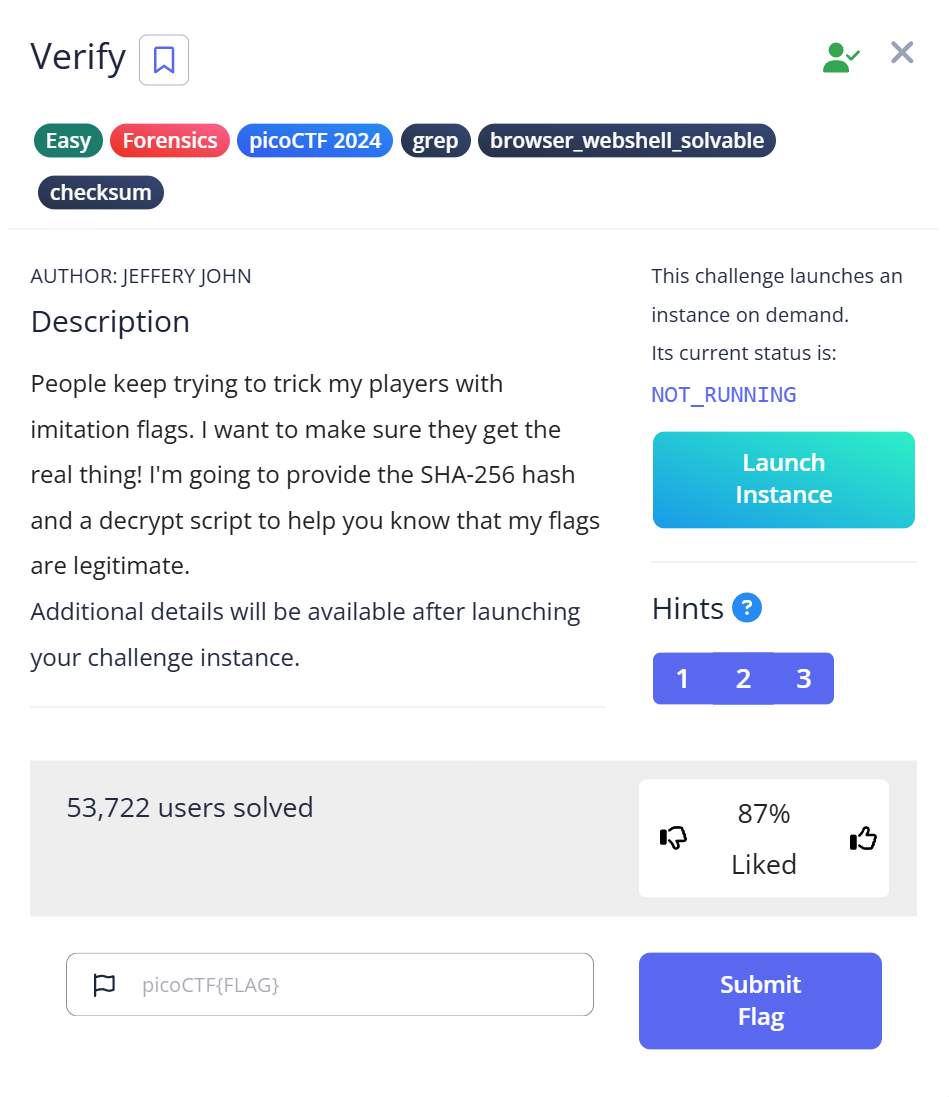Click the solved-user status icon
The image size is (949, 1097).
(840, 57)
